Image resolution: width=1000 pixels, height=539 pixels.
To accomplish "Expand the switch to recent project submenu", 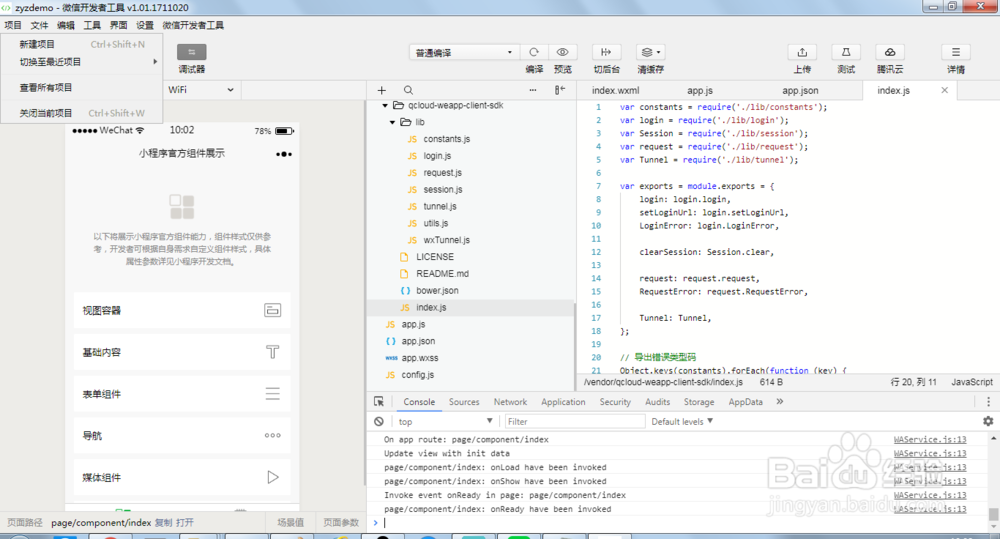I will pyautogui.click(x=82, y=62).
